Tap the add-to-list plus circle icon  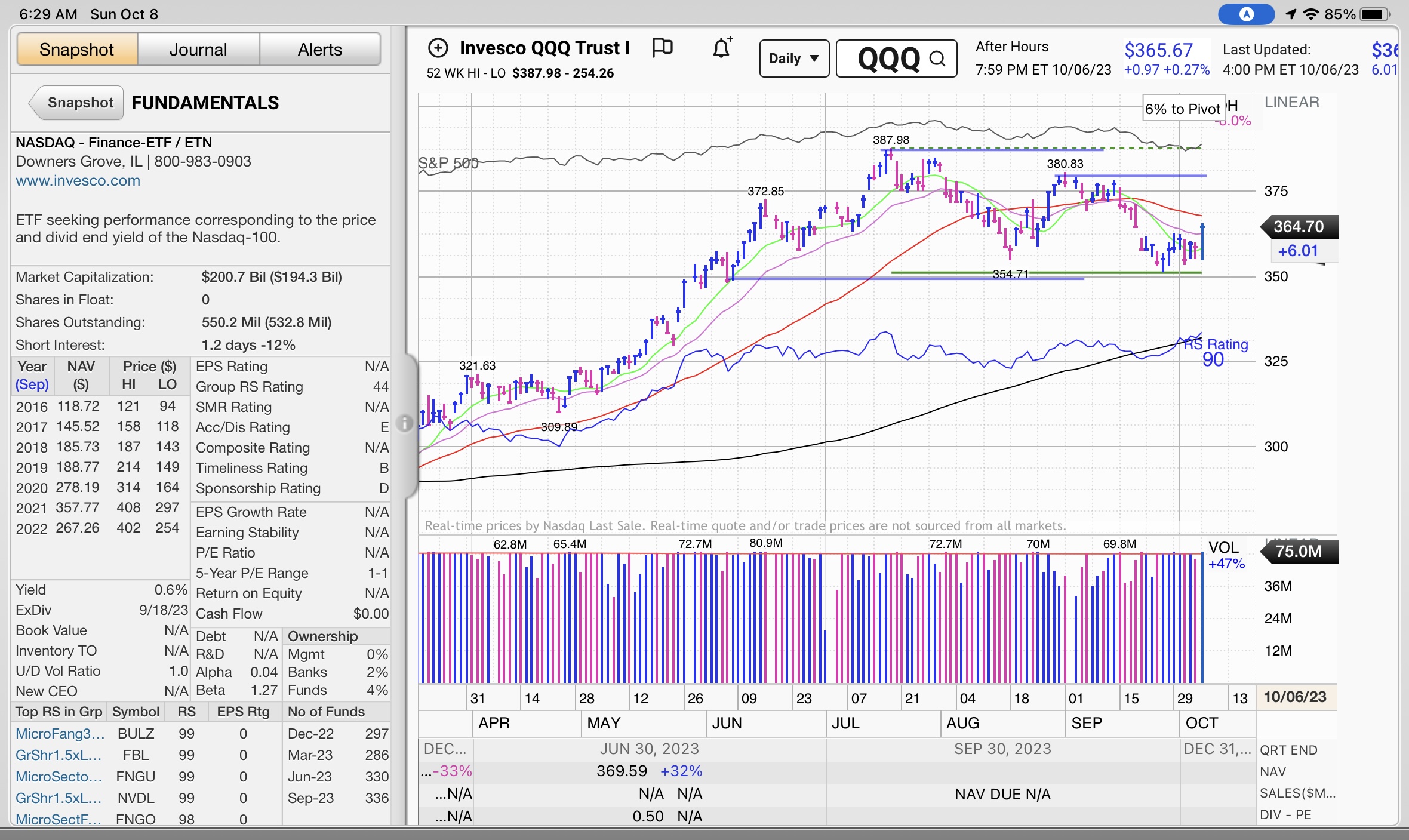click(x=438, y=48)
